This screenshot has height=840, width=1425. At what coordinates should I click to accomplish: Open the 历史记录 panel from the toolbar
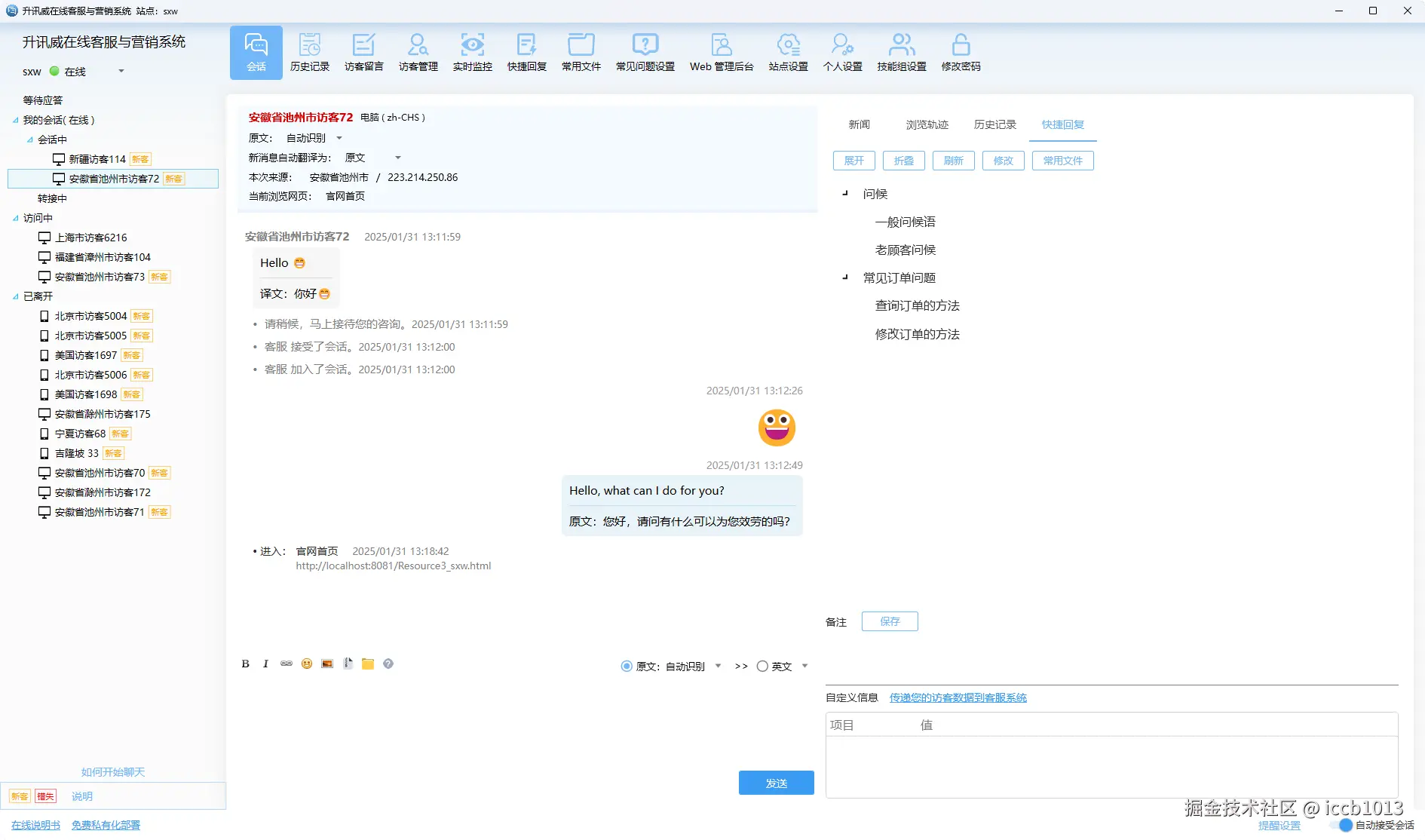[310, 51]
